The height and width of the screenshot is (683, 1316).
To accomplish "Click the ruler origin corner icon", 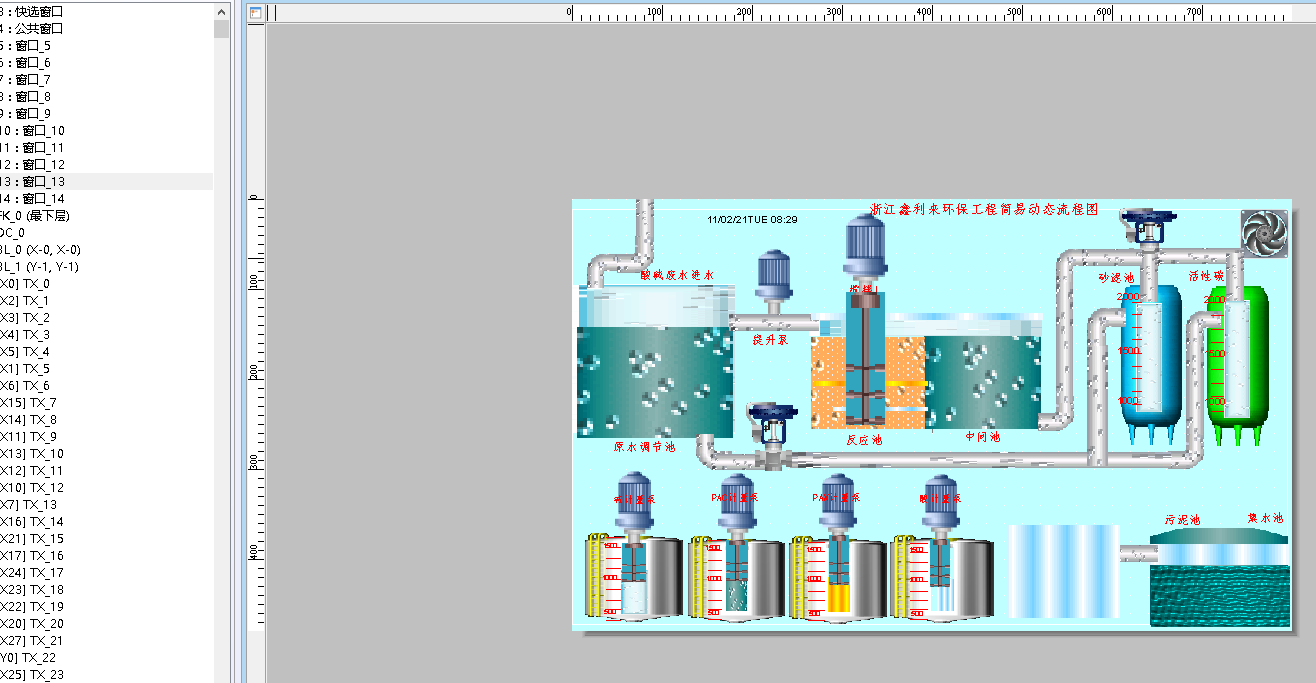I will [x=255, y=13].
